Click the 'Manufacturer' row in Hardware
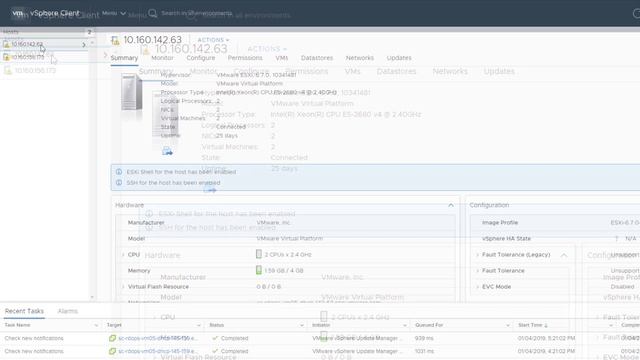The image size is (640, 360). pos(285,223)
